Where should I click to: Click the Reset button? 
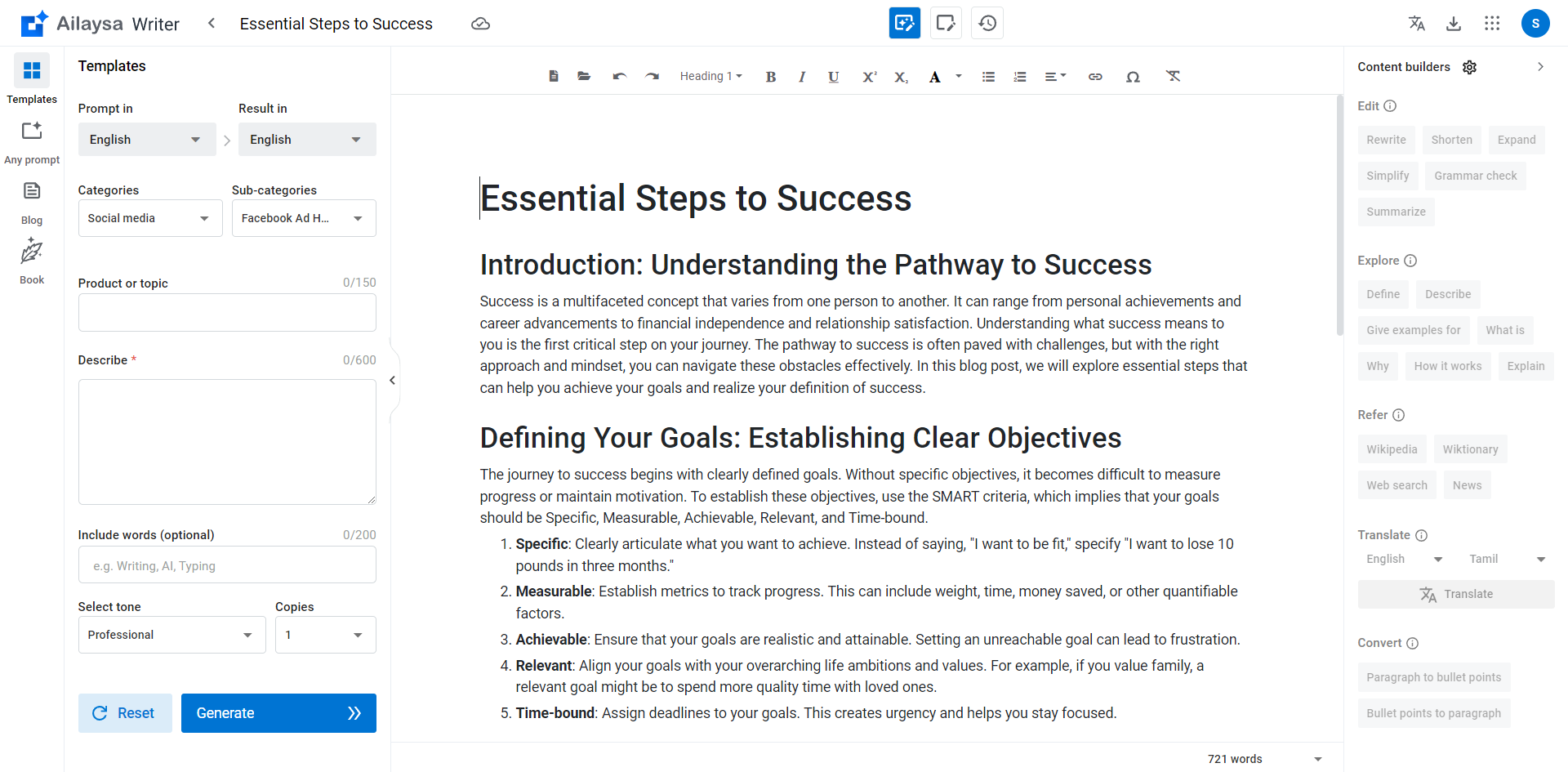click(x=125, y=713)
